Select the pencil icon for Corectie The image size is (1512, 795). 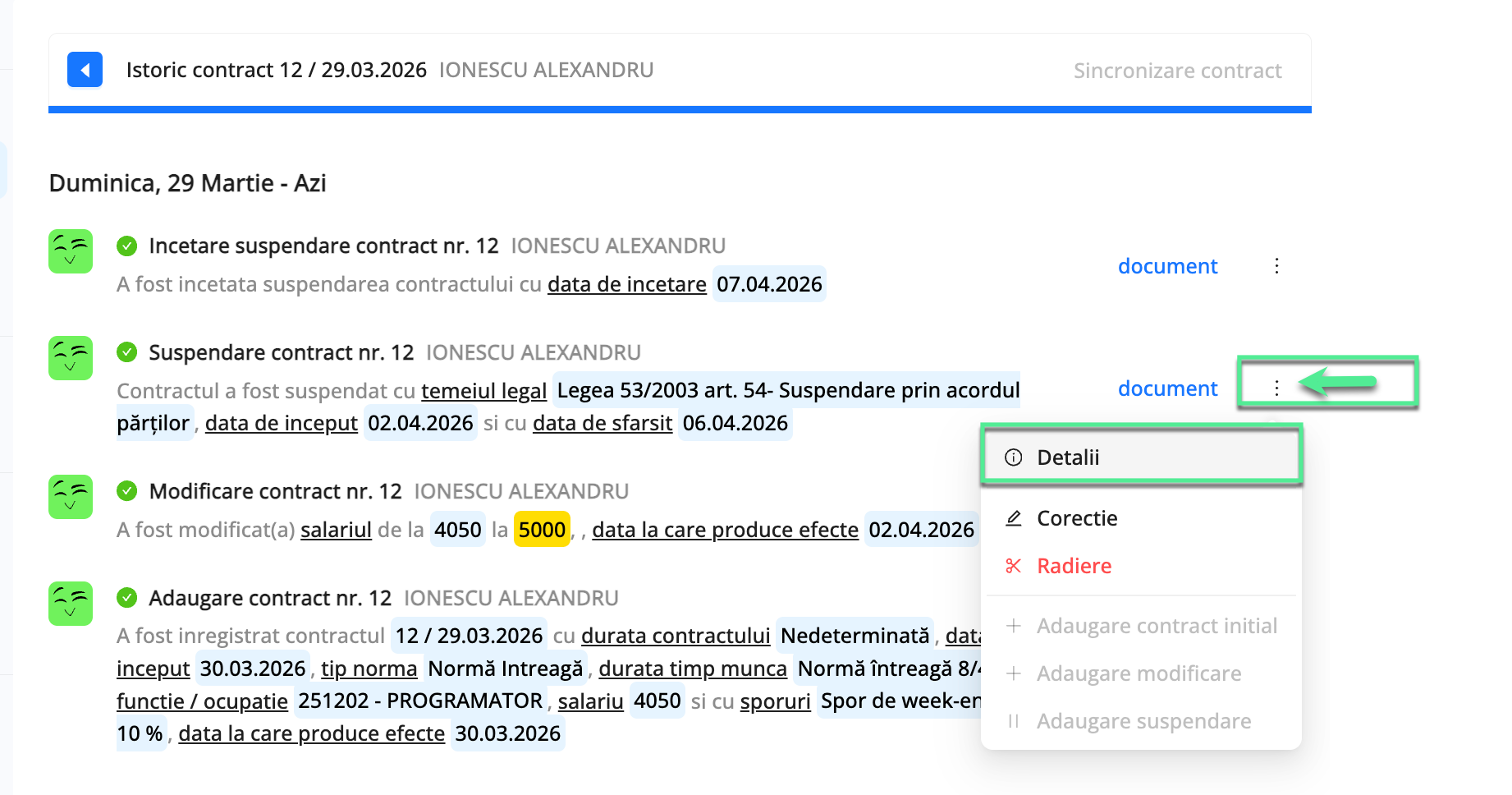point(1015,518)
